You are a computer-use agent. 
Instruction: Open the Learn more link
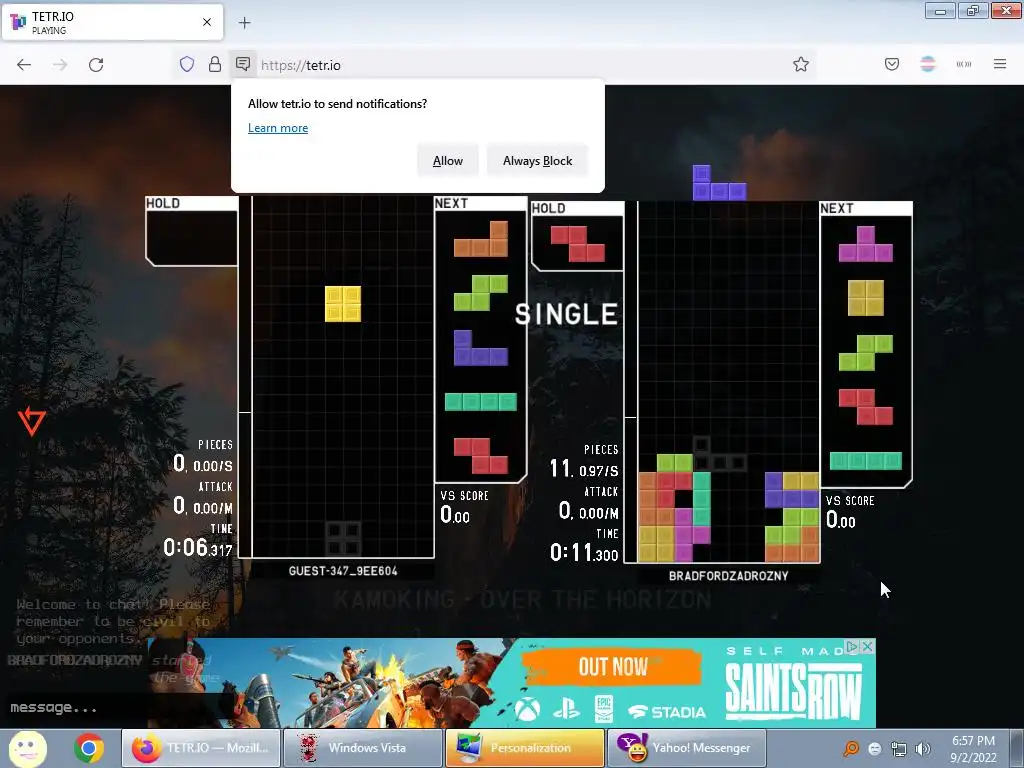pyautogui.click(x=278, y=128)
